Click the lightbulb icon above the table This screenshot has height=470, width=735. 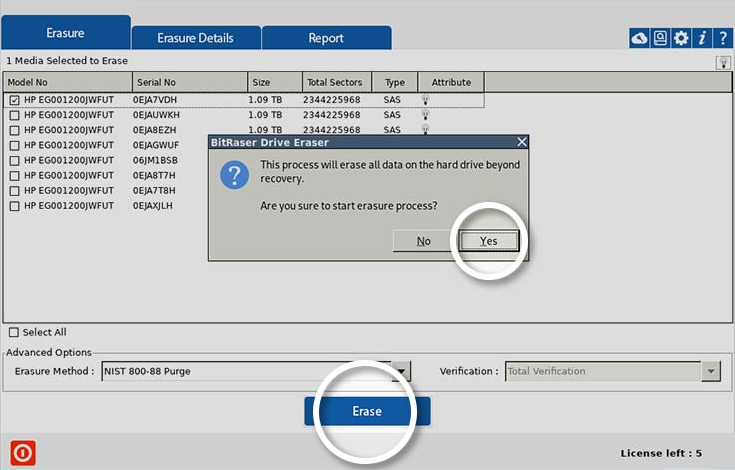pyautogui.click(x=722, y=62)
